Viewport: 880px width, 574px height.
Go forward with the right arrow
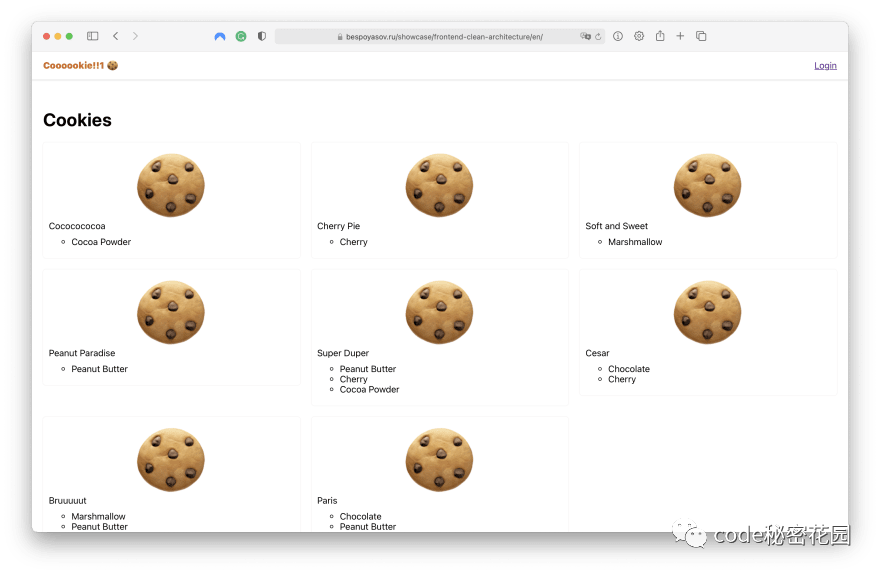pos(135,36)
